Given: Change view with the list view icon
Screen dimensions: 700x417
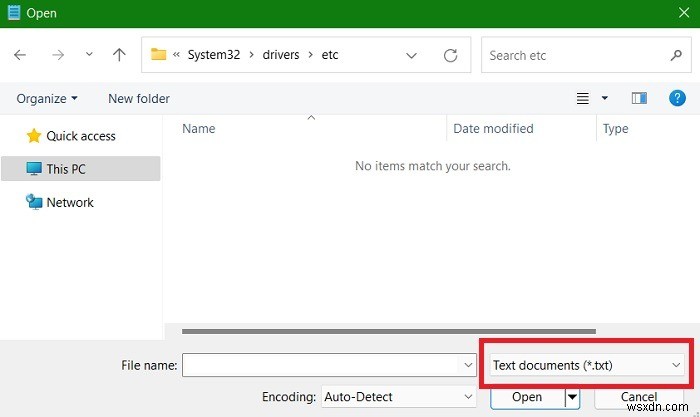Looking at the screenshot, I should pyautogui.click(x=583, y=98).
